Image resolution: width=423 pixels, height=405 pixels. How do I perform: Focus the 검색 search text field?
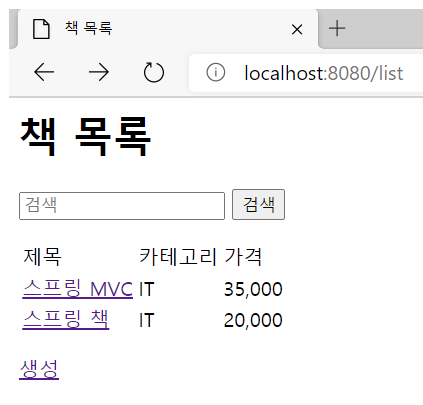pyautogui.click(x=122, y=206)
